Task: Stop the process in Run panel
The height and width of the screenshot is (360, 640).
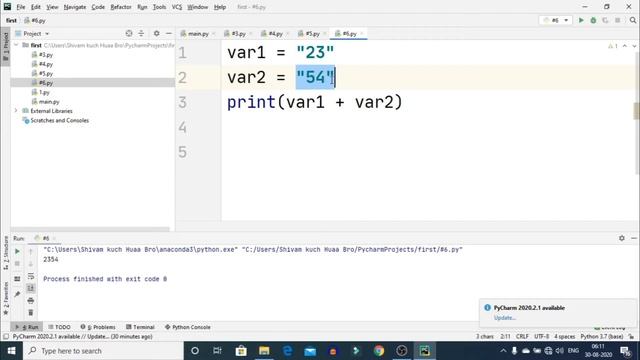Action: (x=17, y=264)
